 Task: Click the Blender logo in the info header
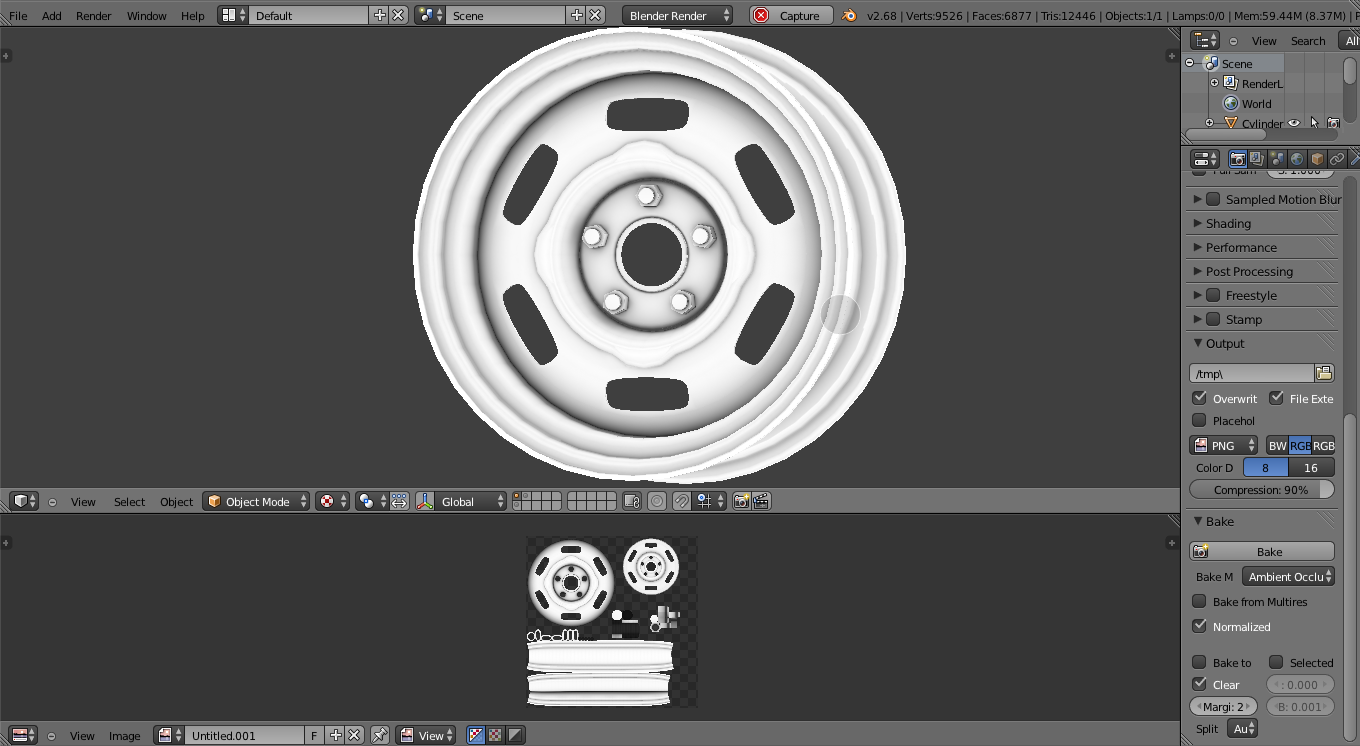point(849,15)
